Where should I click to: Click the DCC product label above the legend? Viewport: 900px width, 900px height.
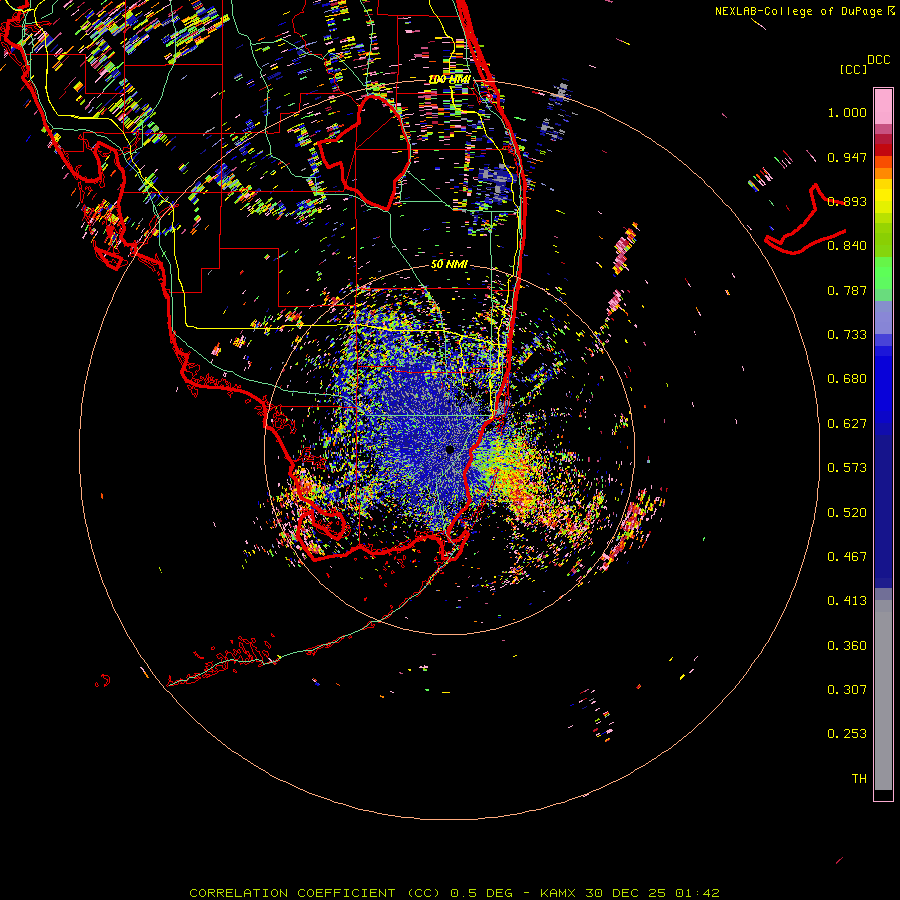pyautogui.click(x=878, y=60)
